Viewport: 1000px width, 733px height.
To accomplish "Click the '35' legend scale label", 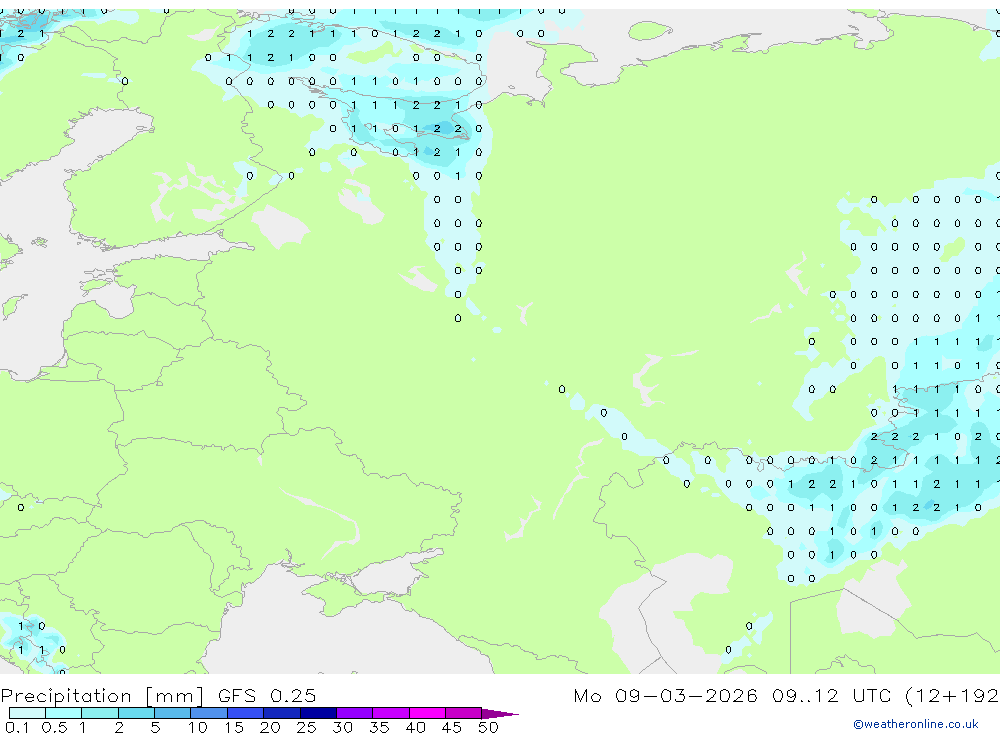I will [379, 727].
